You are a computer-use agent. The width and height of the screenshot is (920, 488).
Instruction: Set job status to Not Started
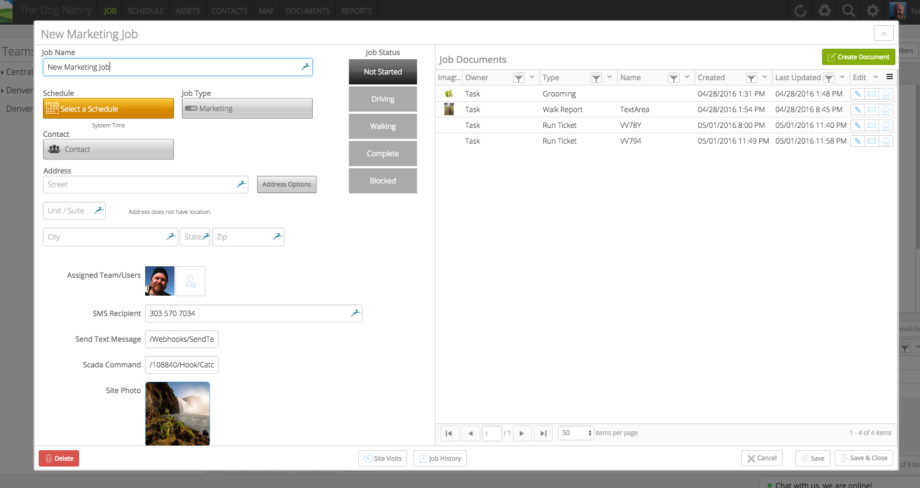(383, 72)
